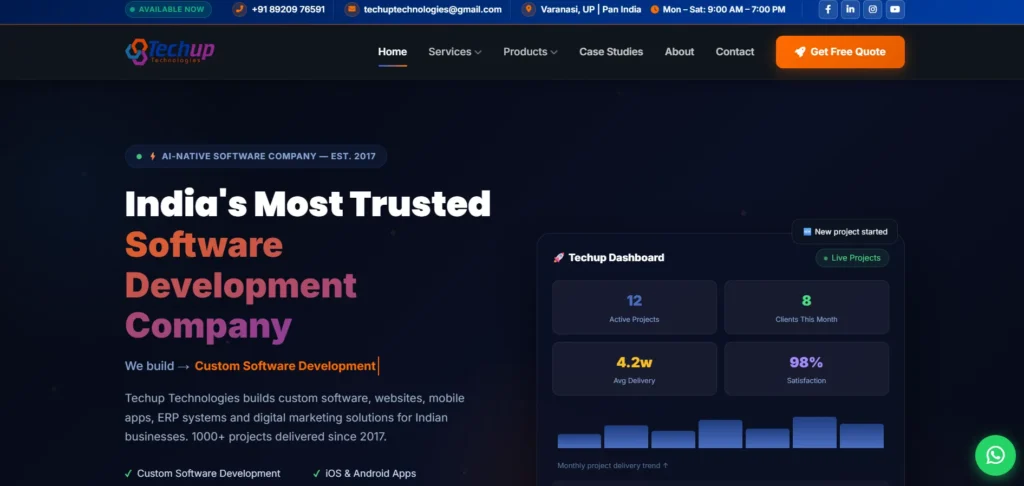Click 'Custom Software Development' typed text
Screen dimensions: 1024x486
[285, 366]
